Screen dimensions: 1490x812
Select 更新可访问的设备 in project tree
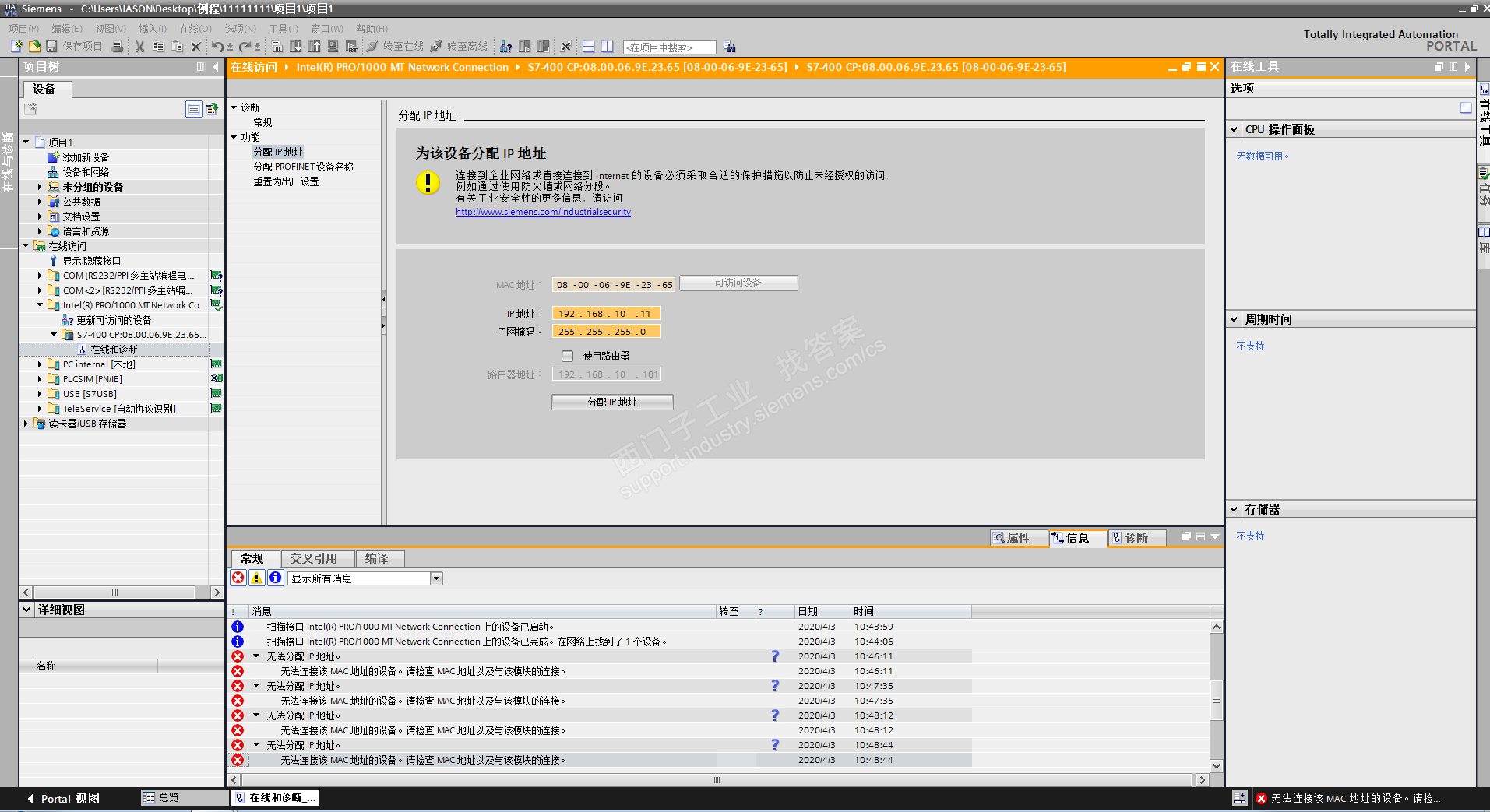106,320
